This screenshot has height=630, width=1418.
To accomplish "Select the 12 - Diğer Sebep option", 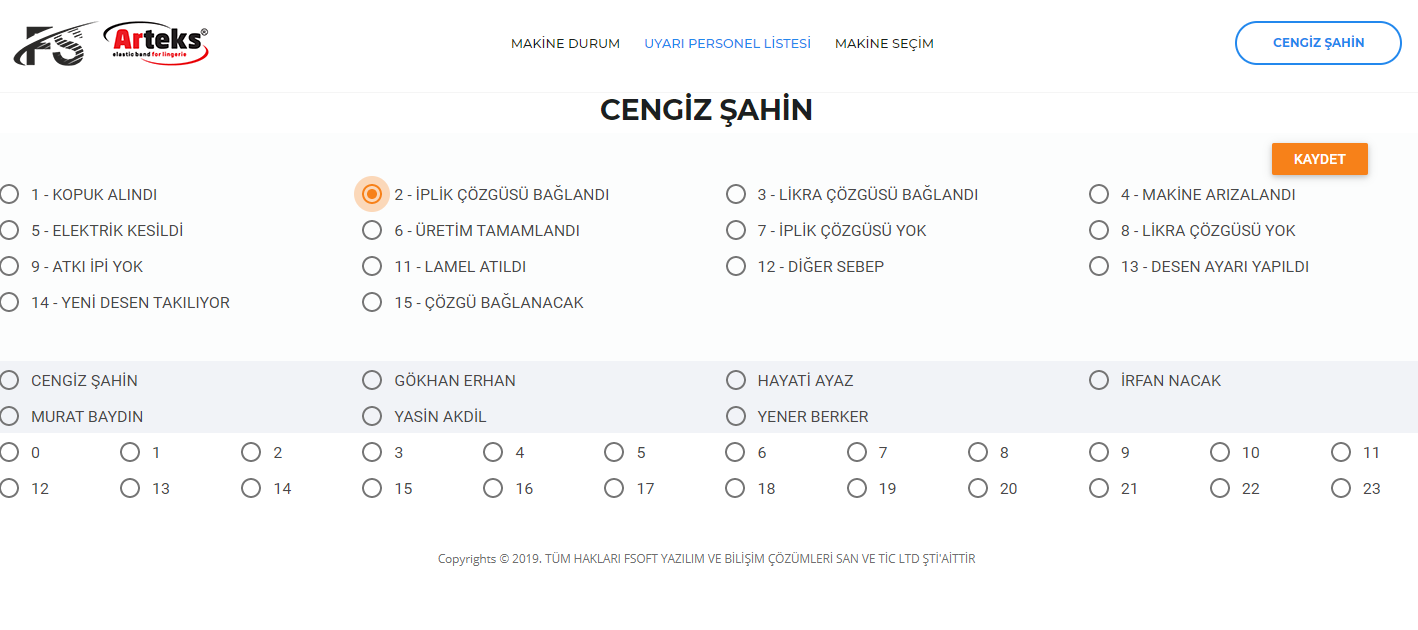I will pos(736,267).
